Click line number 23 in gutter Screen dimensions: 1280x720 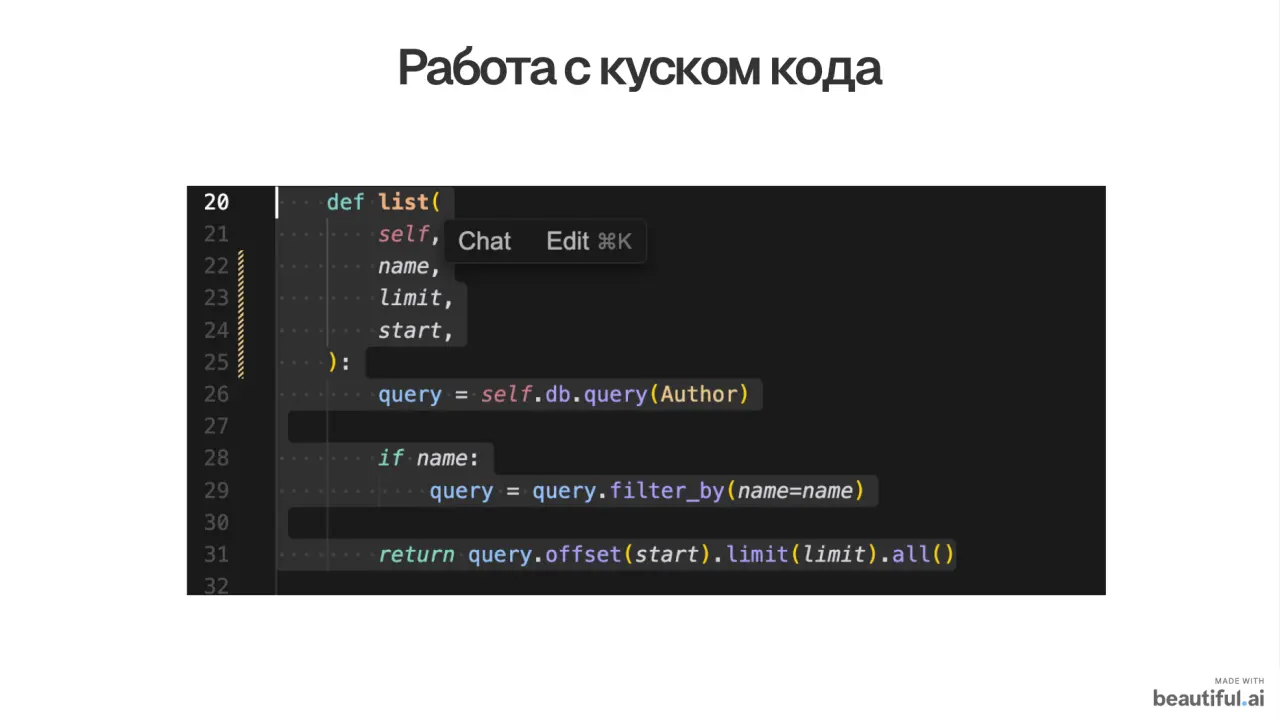[x=216, y=298]
